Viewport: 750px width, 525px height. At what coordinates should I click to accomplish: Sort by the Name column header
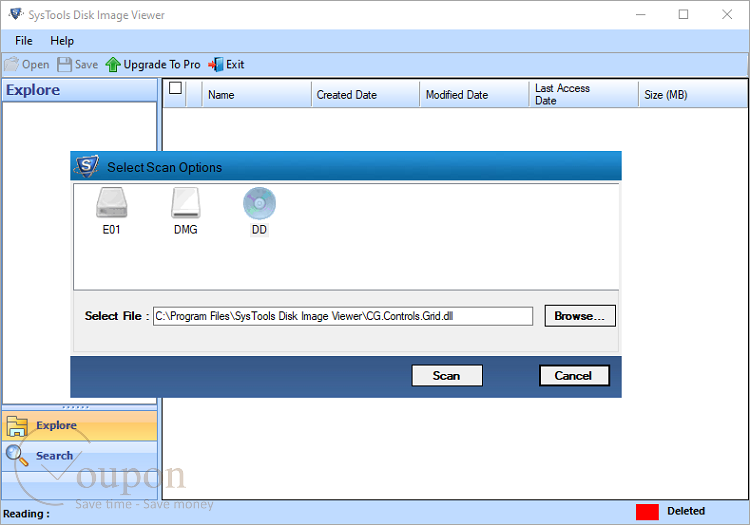click(257, 95)
